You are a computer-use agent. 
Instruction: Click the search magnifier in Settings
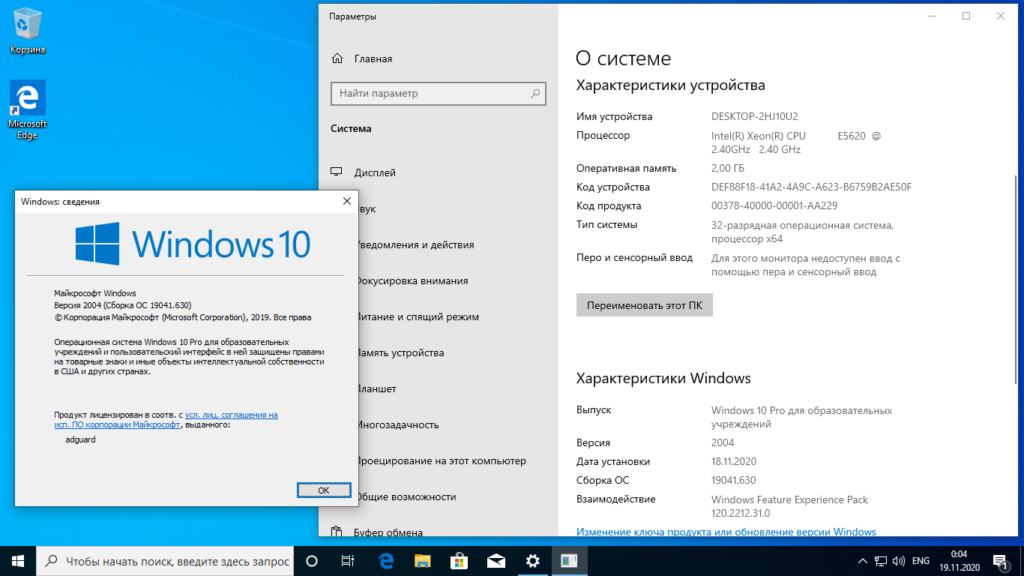pyautogui.click(x=535, y=93)
